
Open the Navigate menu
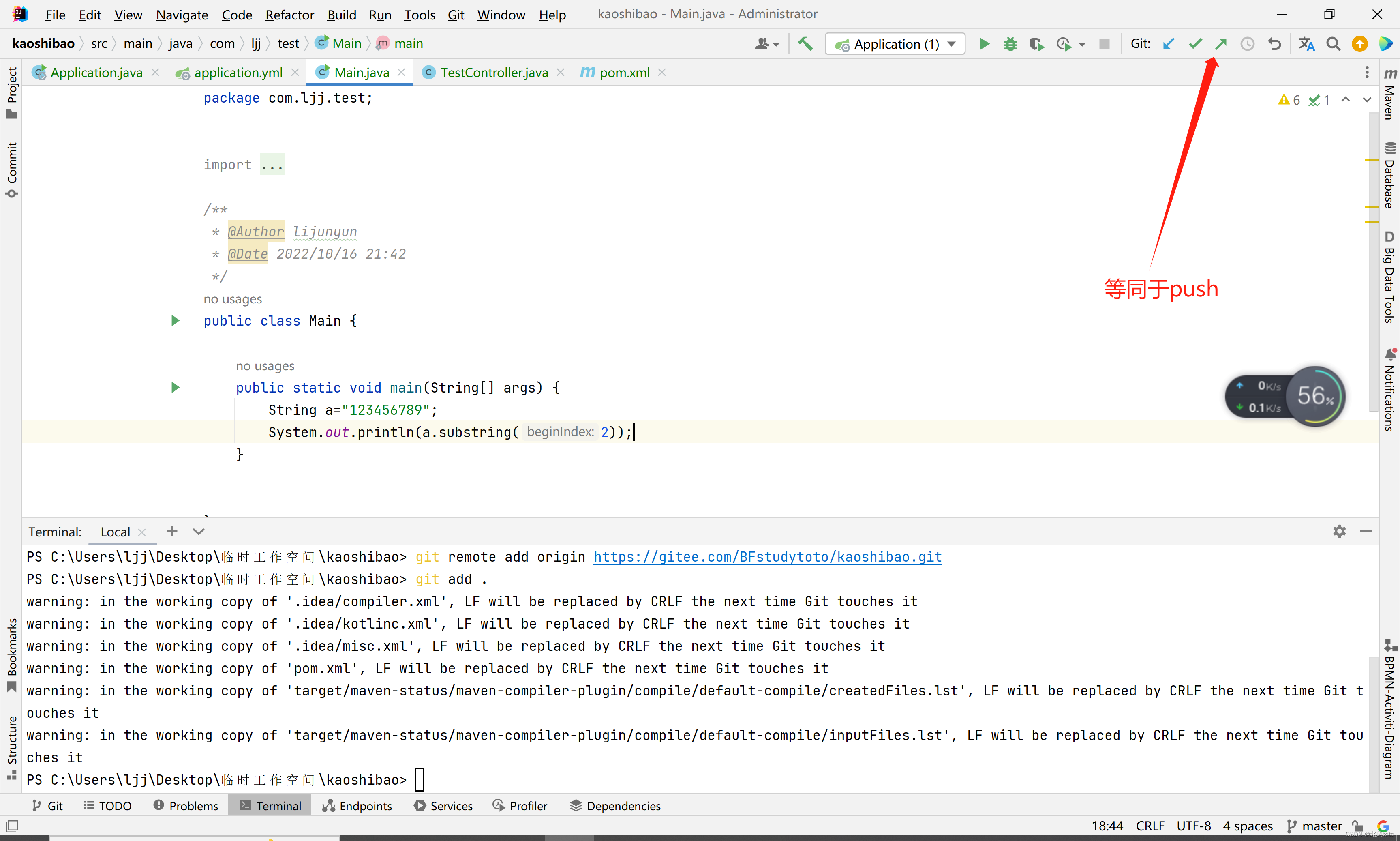click(x=182, y=15)
